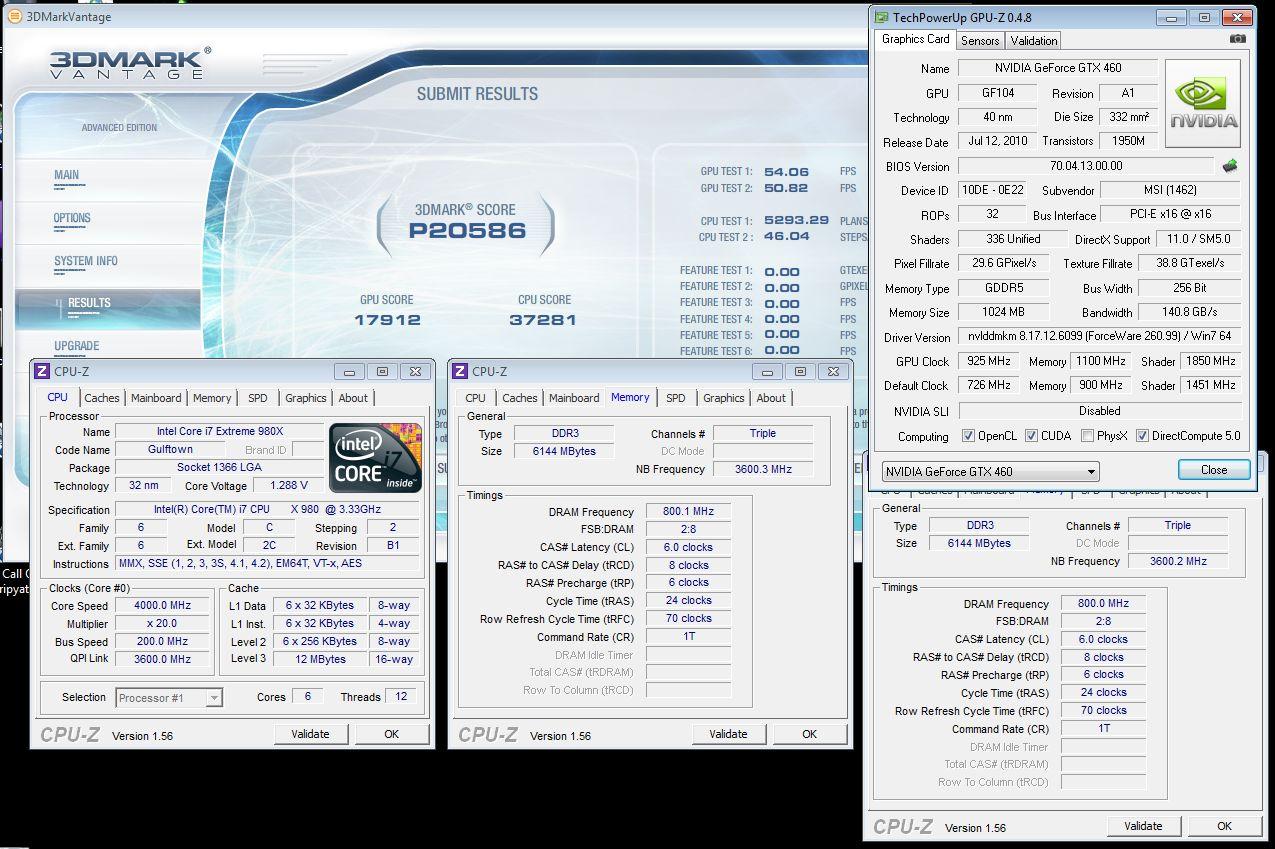
Task: Click the NVIDIA logo in GPU-Z
Action: (1202, 104)
